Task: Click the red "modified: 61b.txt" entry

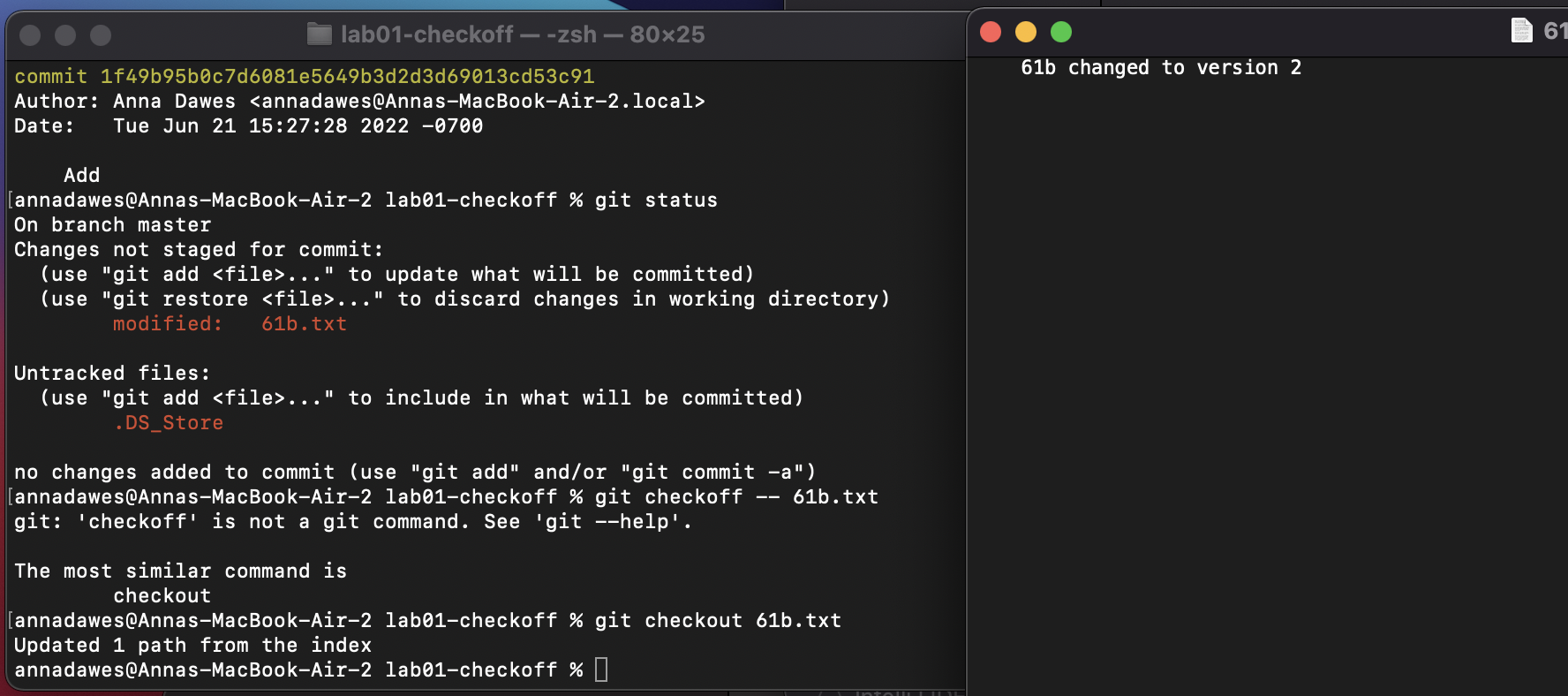Action: pyautogui.click(x=230, y=324)
